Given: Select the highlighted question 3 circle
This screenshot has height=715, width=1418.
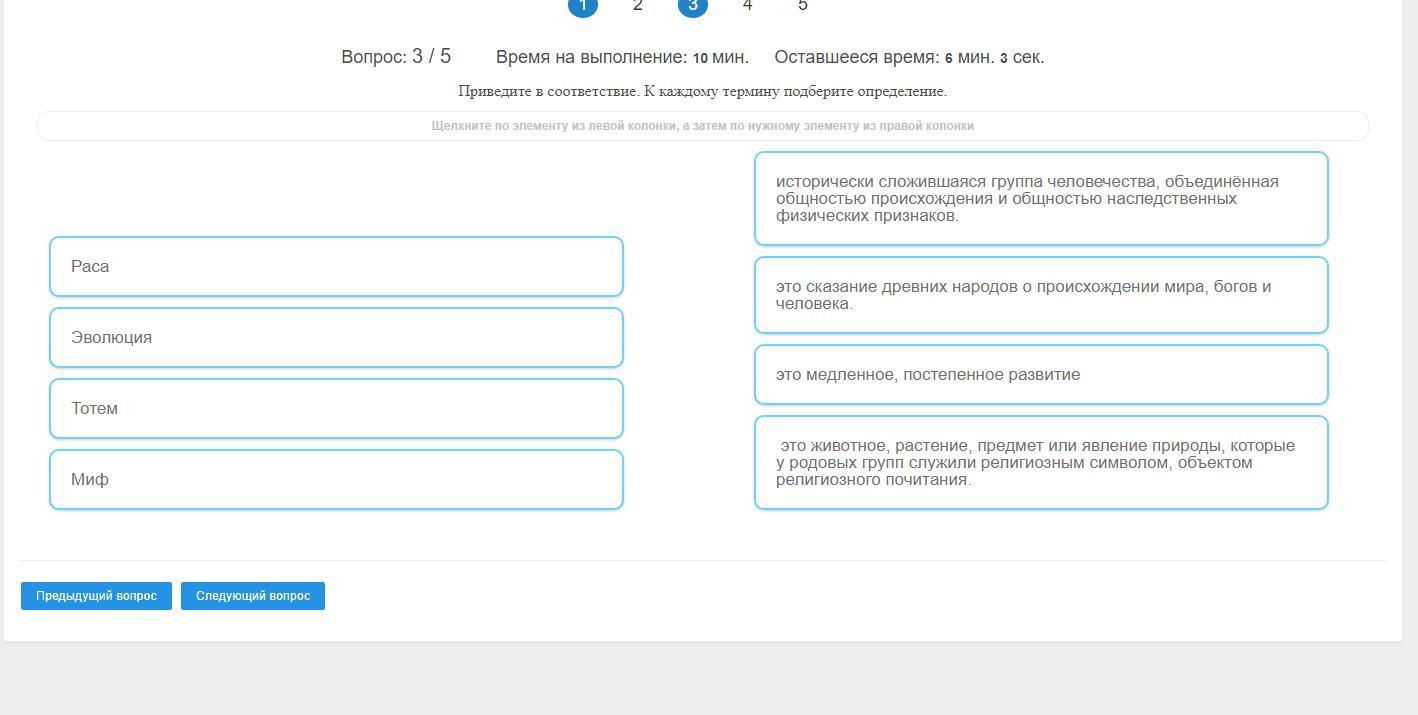Looking at the screenshot, I should click(x=693, y=6).
